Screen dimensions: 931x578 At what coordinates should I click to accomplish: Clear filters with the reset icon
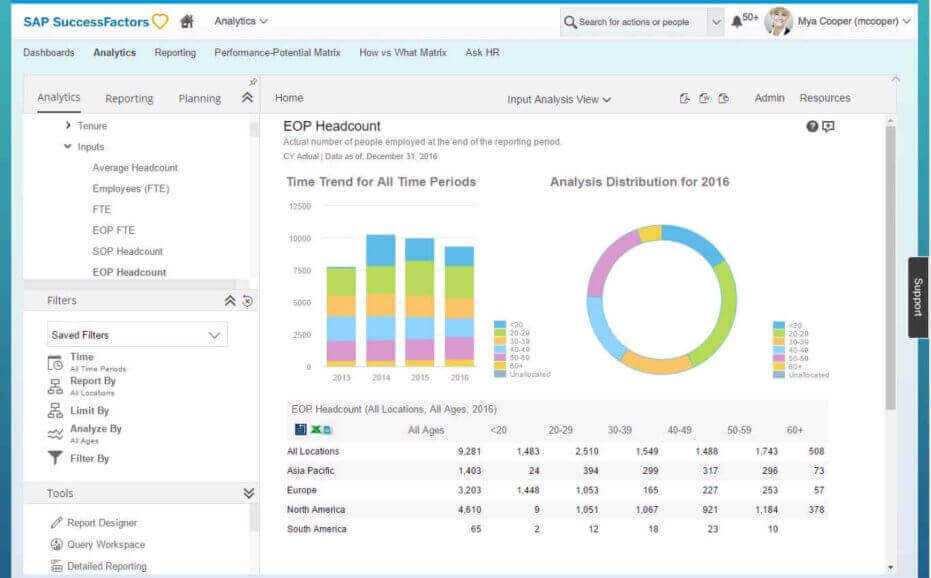click(x=248, y=301)
